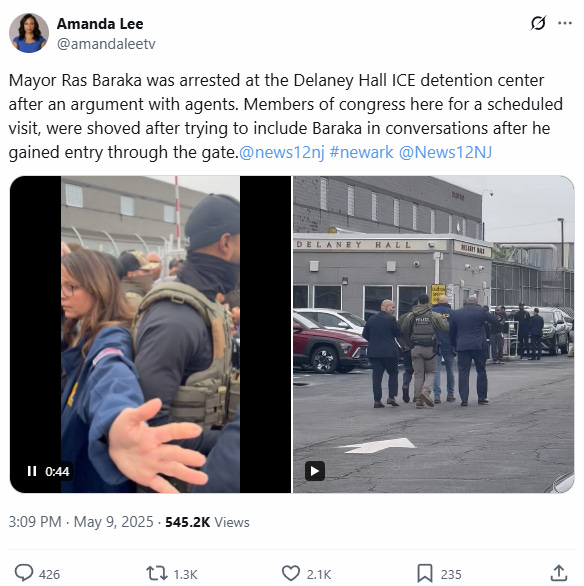Click the Grok slashed-circle icon

point(538,23)
